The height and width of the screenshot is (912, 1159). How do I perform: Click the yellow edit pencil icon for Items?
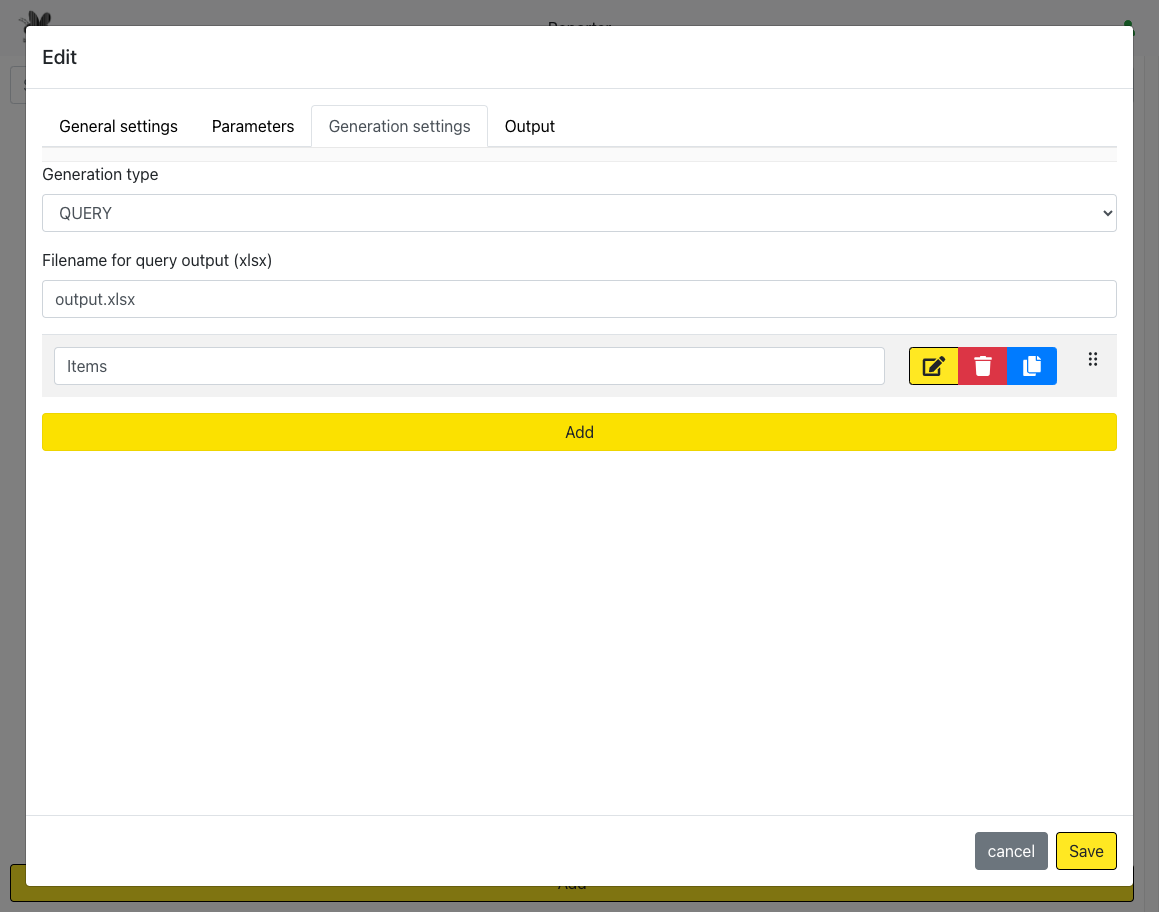pos(933,366)
